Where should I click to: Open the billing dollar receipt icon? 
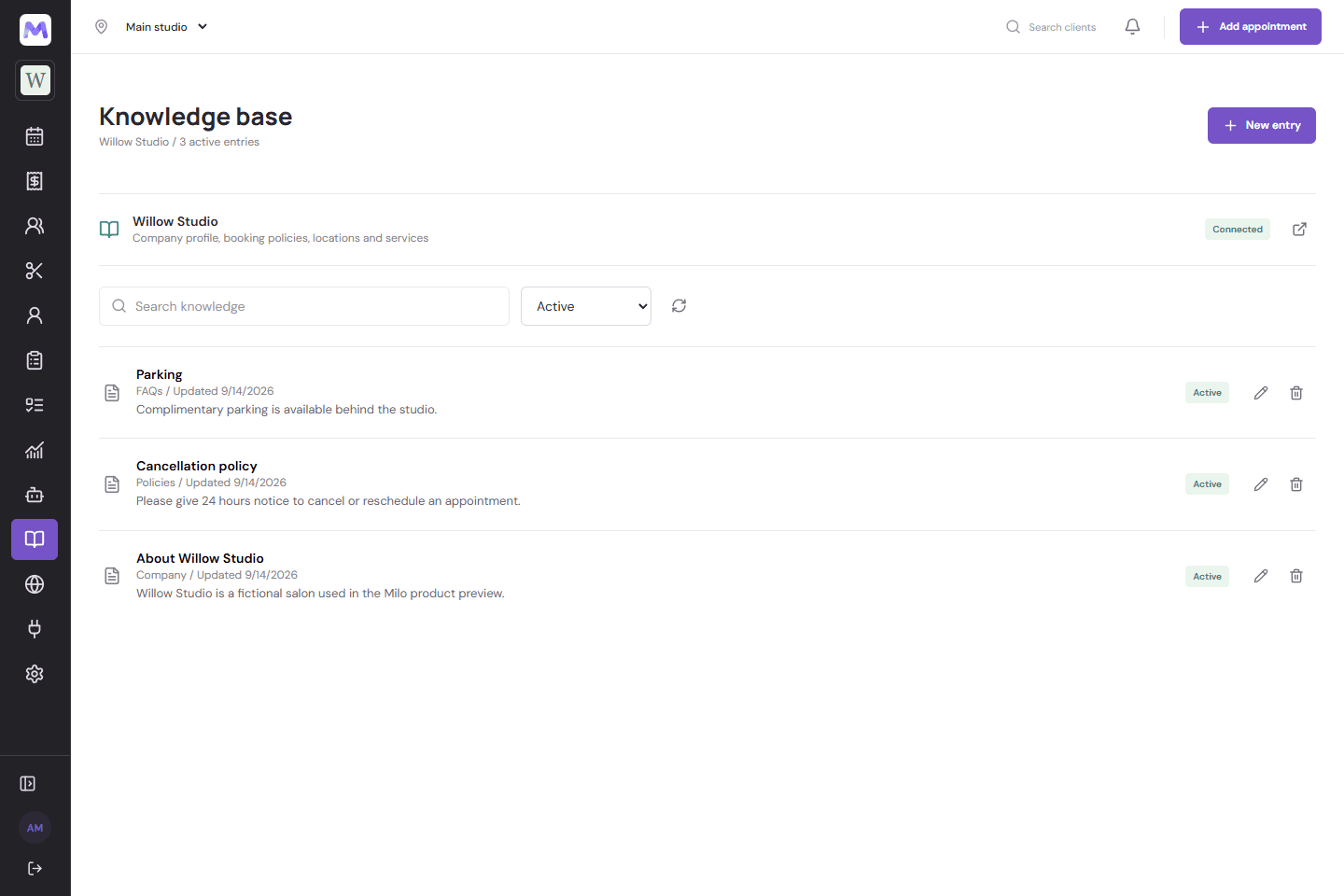click(x=35, y=181)
